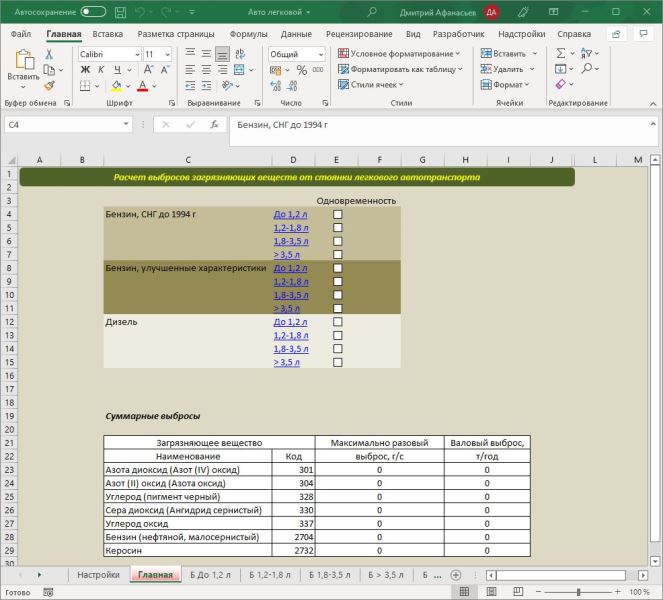This screenshot has height=600, width=663.
Task: Click Sort and Filter icon
Action: pos(586,53)
